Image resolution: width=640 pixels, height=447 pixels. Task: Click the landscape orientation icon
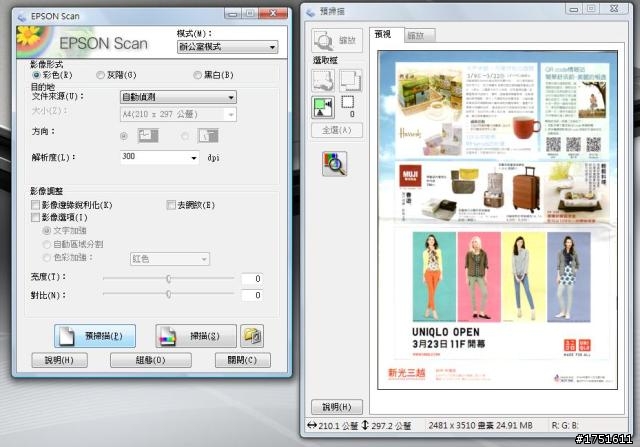148,136
